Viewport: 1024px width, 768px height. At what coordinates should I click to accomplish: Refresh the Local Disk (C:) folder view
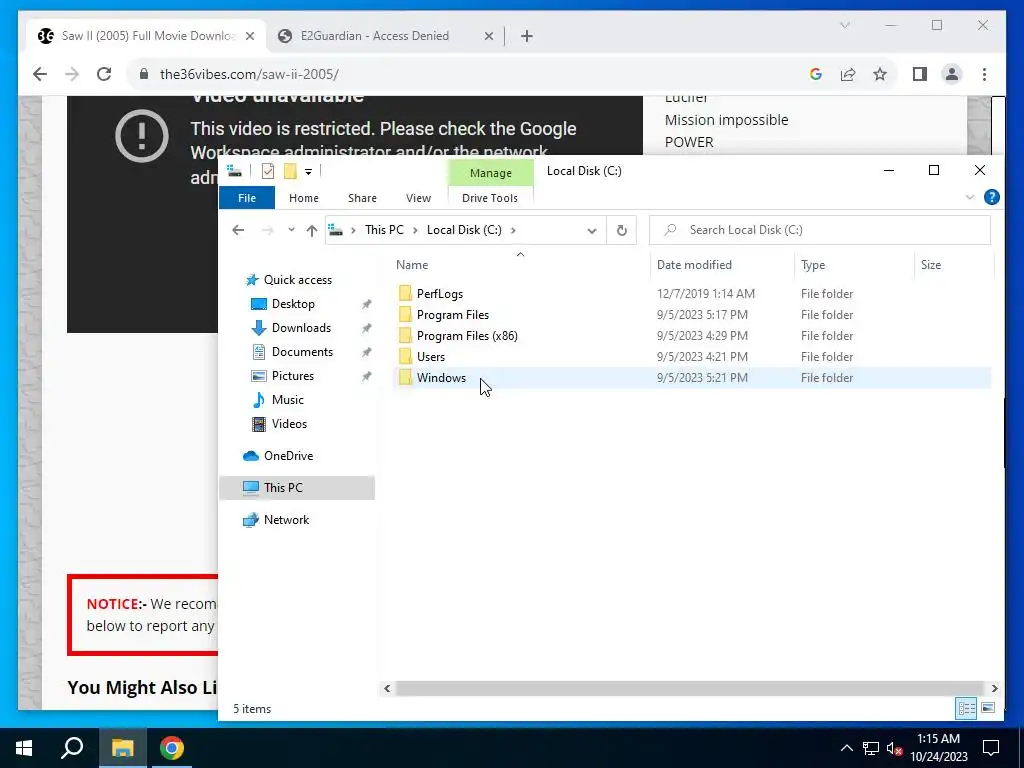[x=622, y=230]
